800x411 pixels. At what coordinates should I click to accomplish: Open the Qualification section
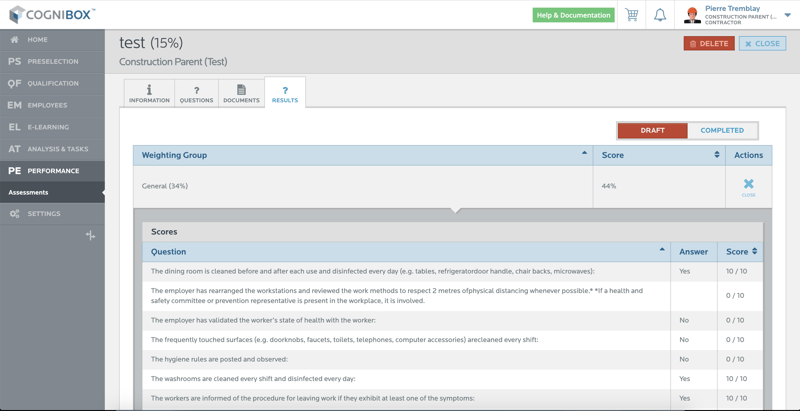[x=52, y=84]
